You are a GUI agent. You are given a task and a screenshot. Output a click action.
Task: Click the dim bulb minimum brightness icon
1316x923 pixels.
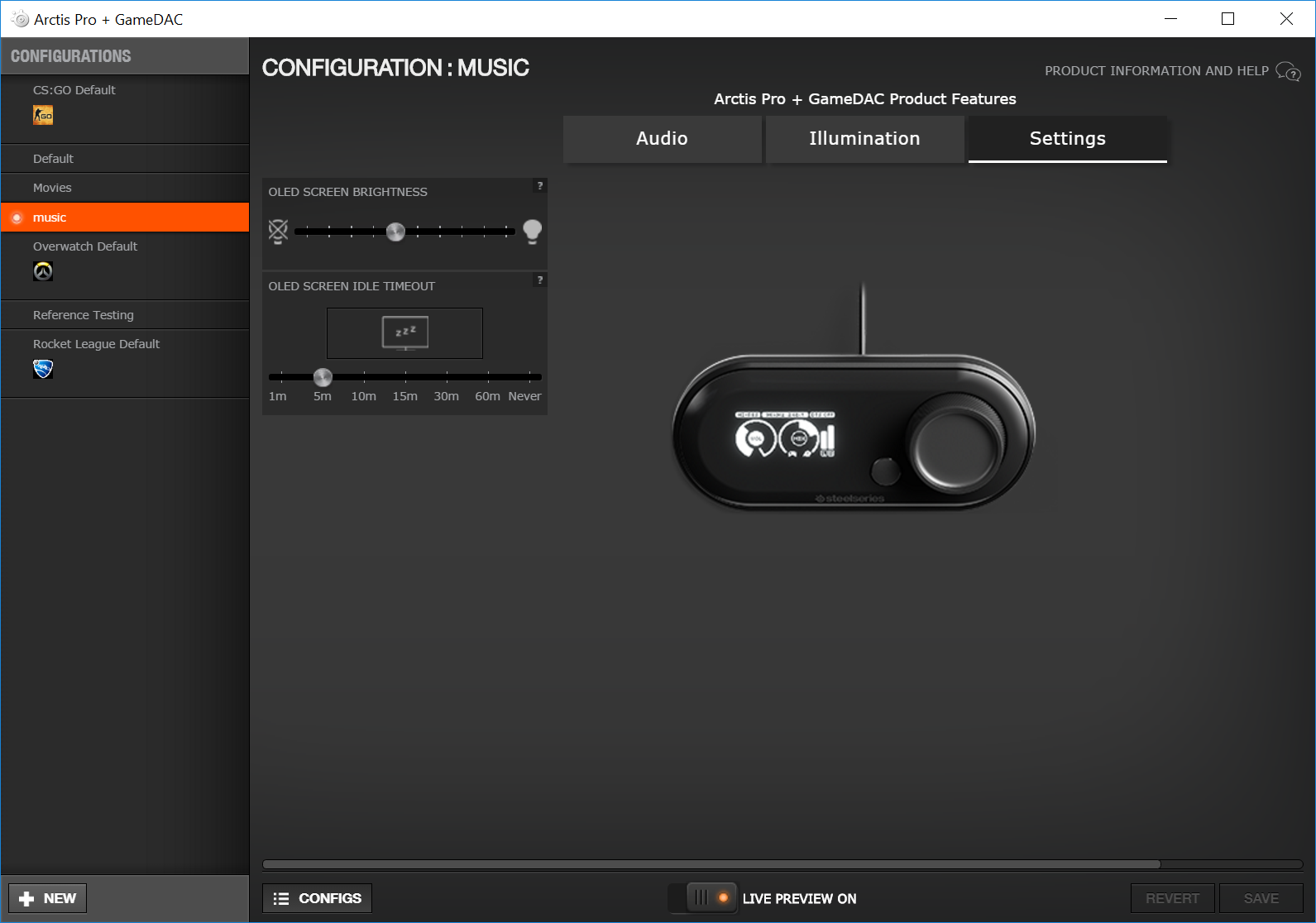click(278, 232)
